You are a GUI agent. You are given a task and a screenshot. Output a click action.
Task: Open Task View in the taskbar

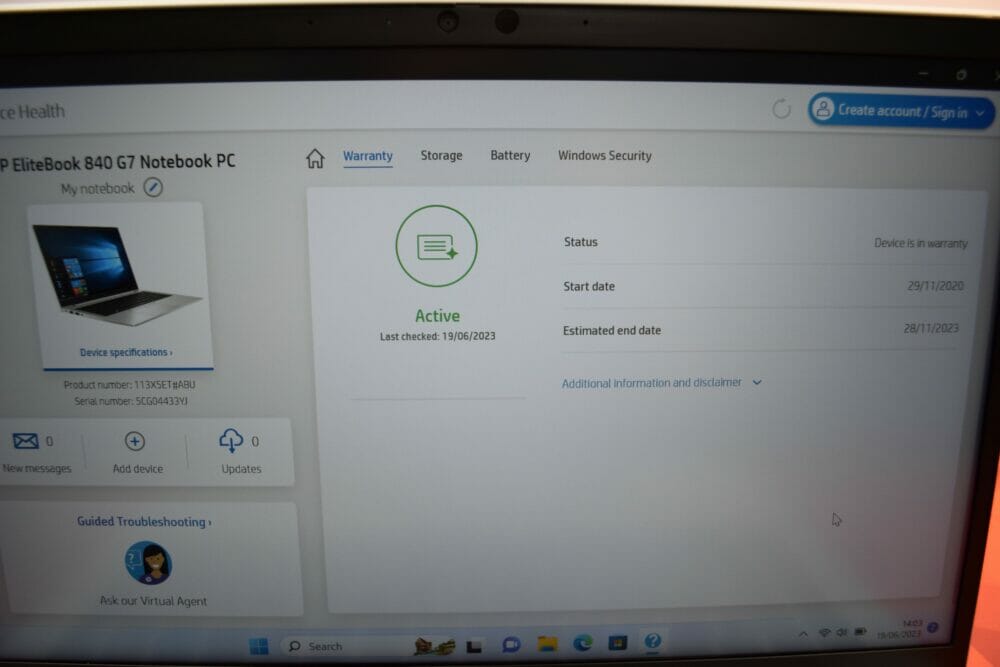pos(474,647)
